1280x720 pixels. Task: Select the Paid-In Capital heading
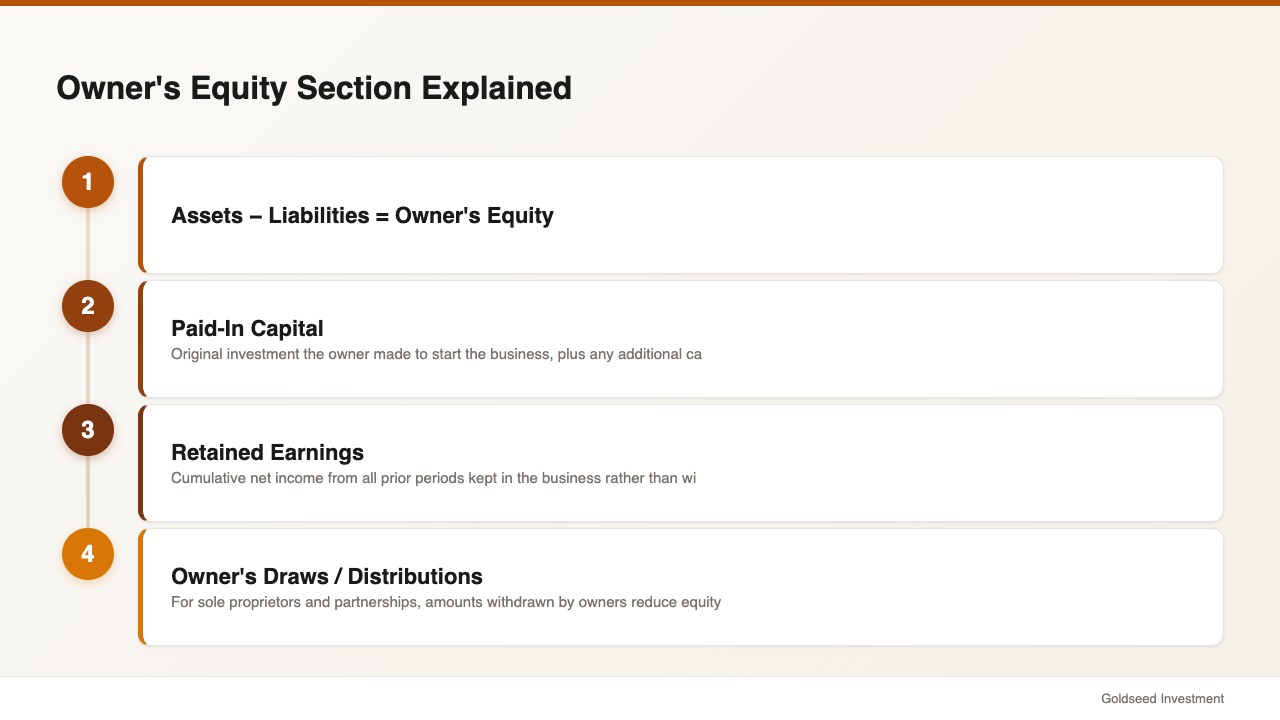(247, 328)
